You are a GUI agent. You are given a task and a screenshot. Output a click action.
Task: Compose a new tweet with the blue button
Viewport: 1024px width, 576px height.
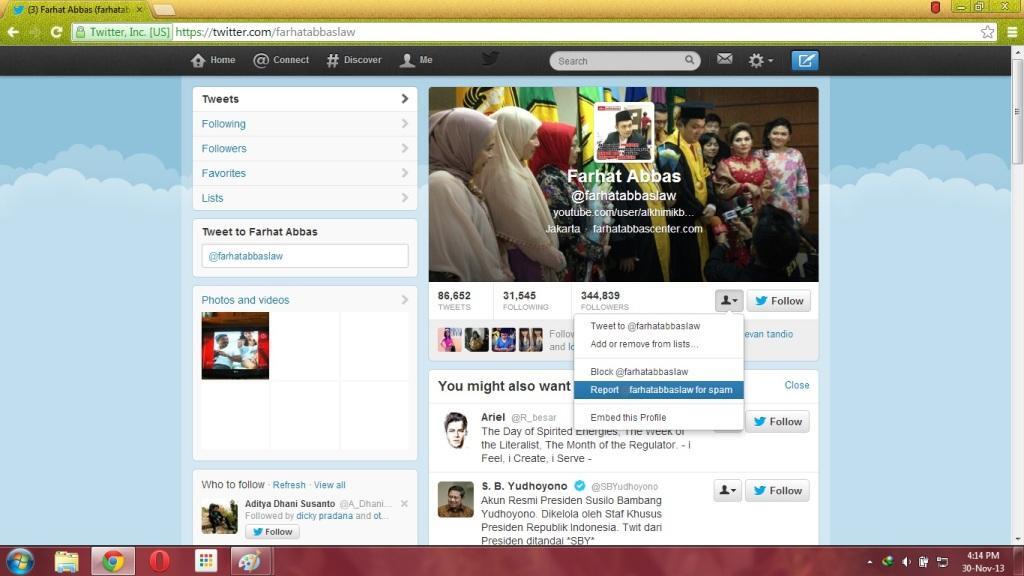(805, 61)
